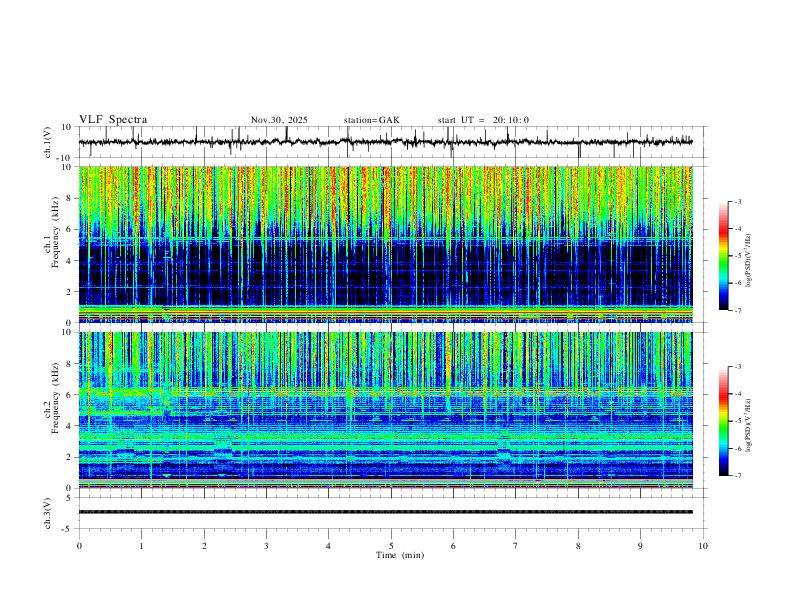Click the time axis tick label '0'
The image size is (792, 612).
tap(79, 546)
